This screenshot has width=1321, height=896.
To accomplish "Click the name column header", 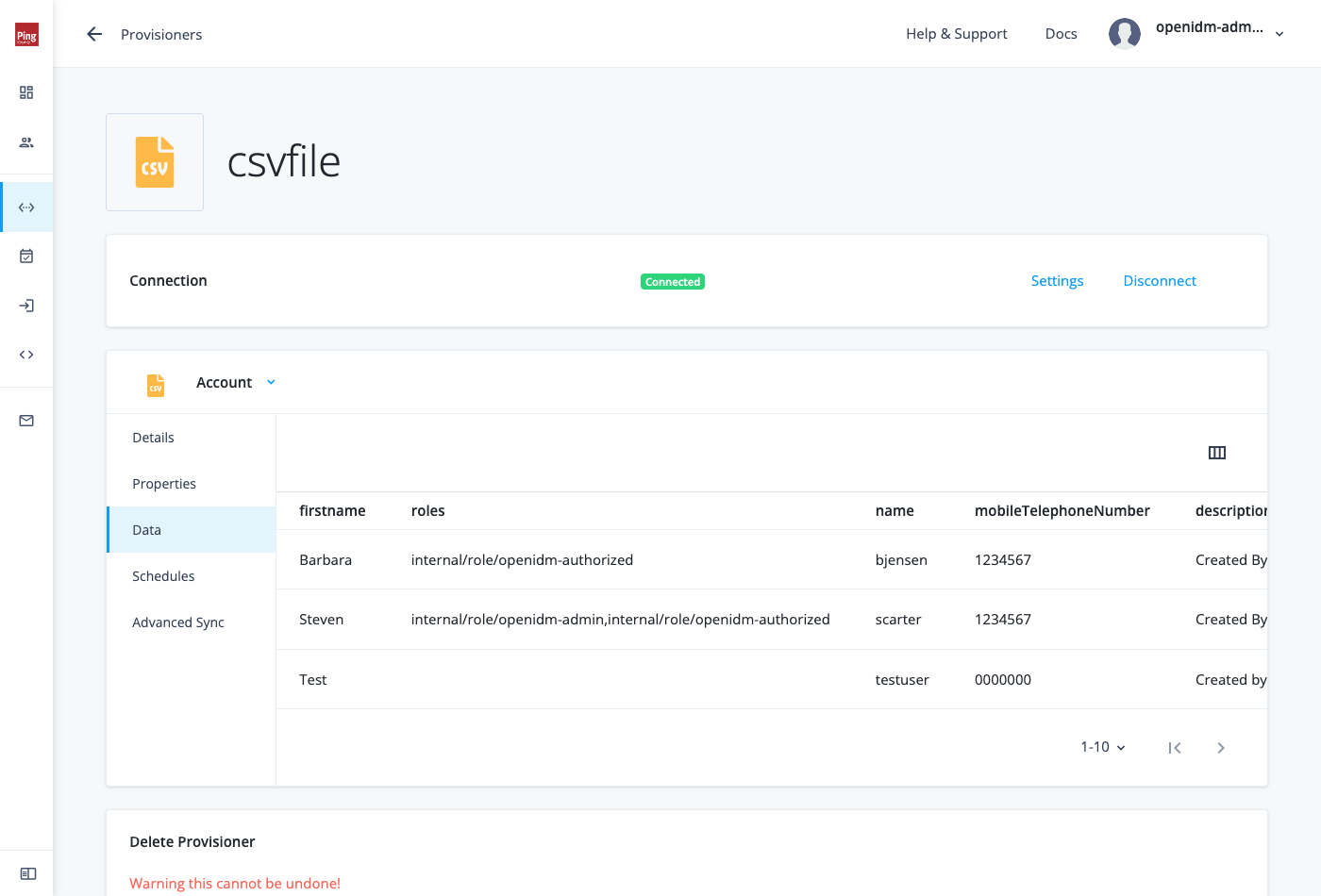I will pos(895,511).
